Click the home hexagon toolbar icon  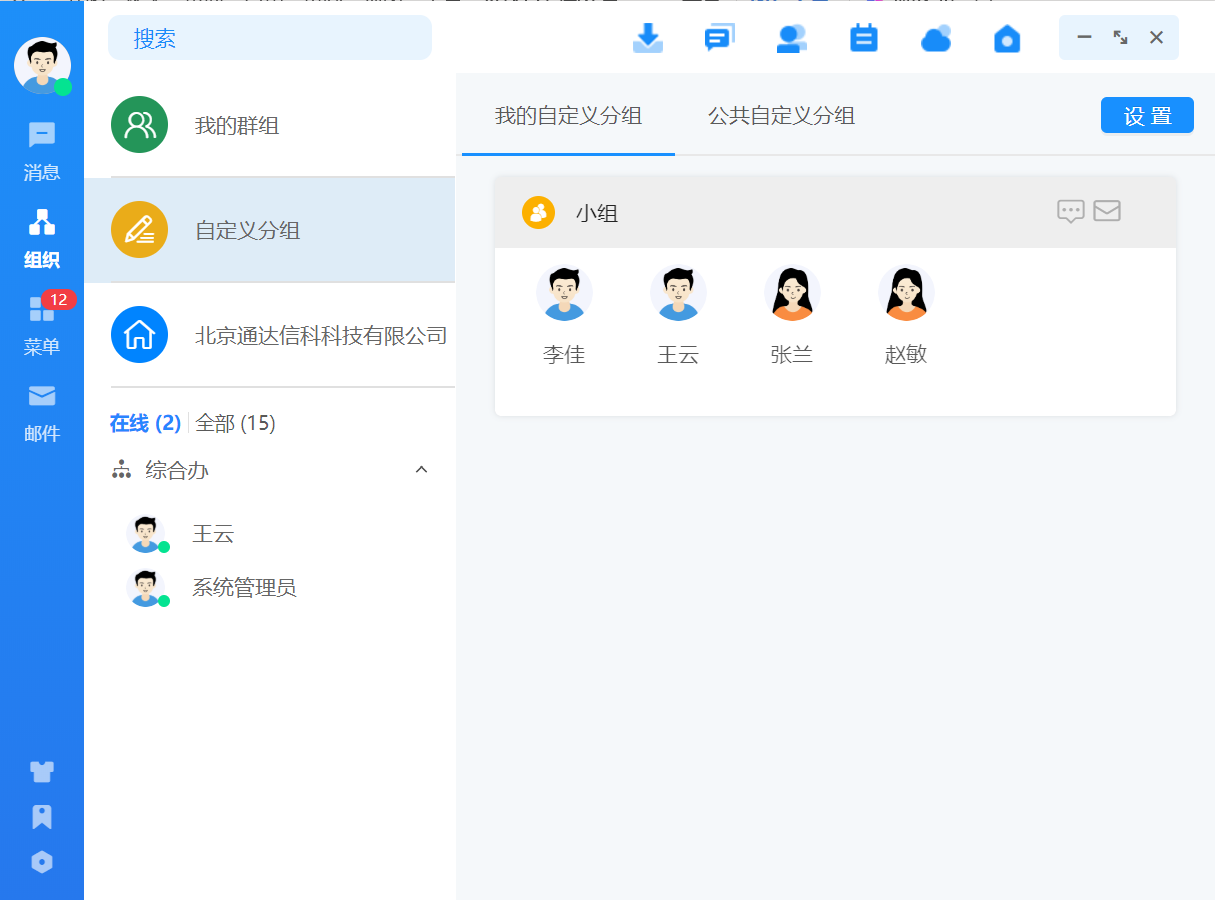[1007, 38]
